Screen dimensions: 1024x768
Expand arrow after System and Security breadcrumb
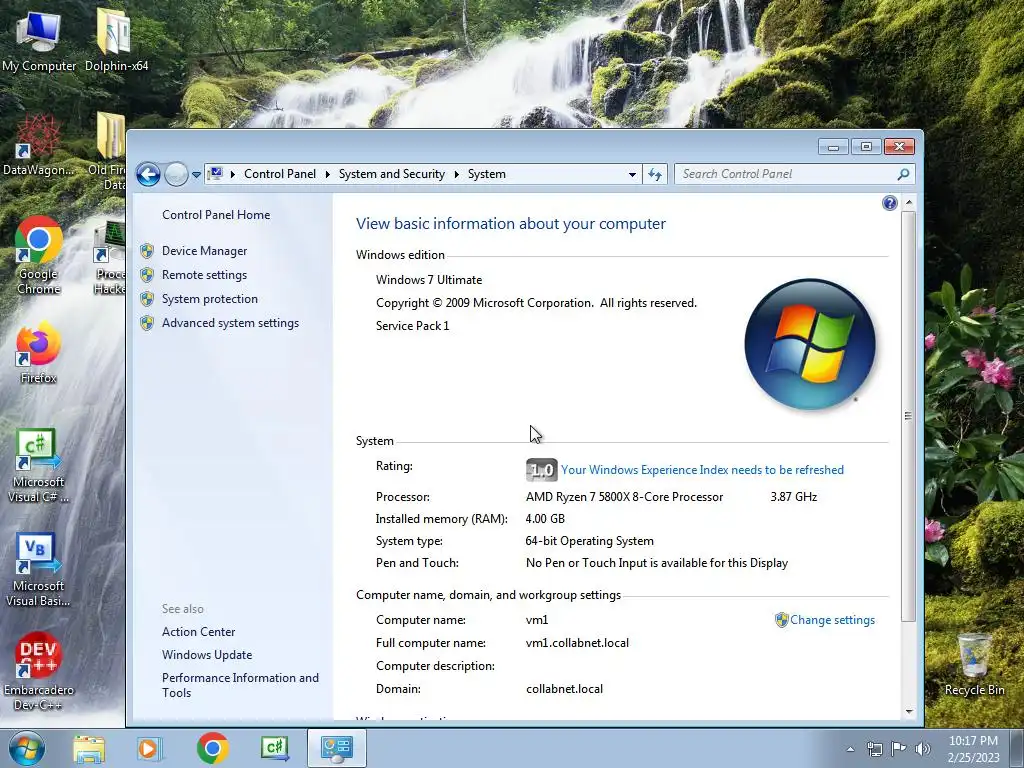456,174
